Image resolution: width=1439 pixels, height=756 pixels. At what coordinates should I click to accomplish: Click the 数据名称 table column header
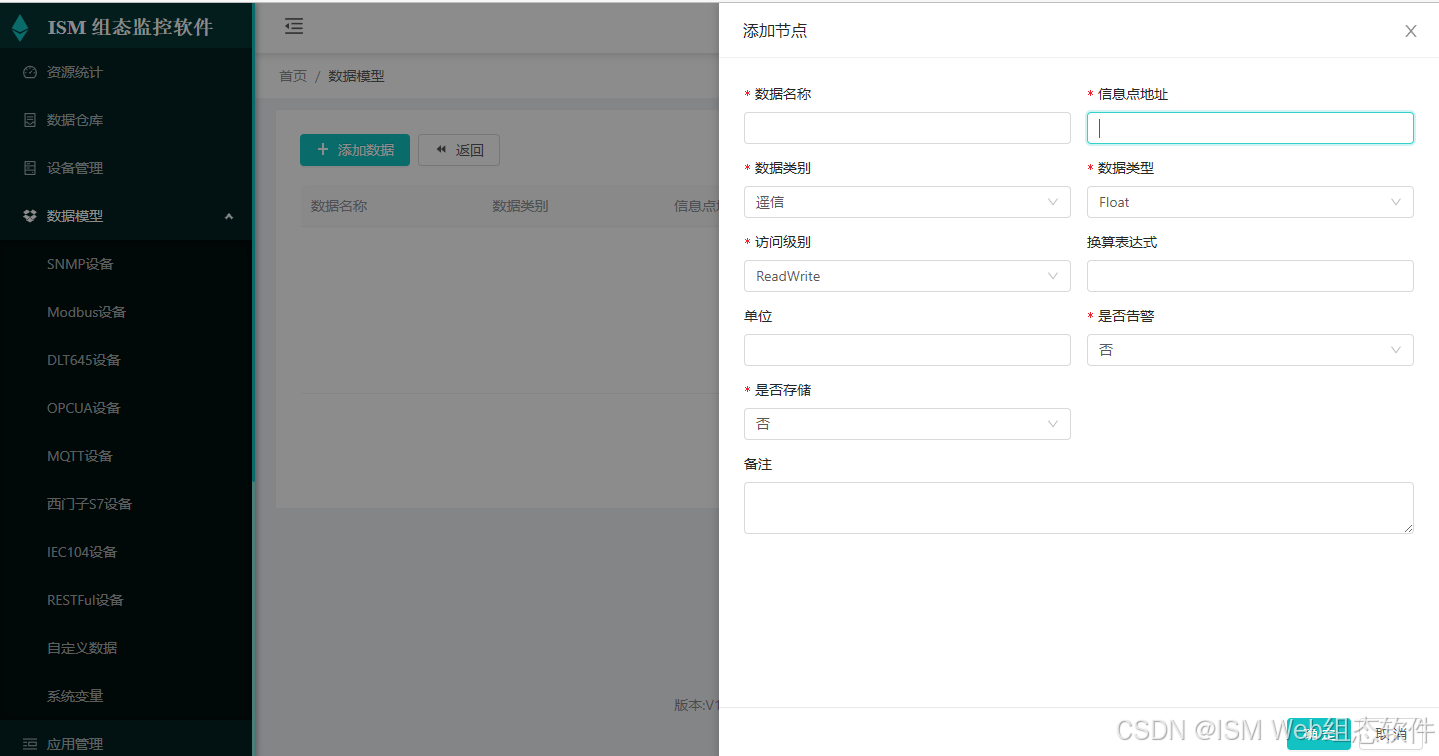point(339,206)
